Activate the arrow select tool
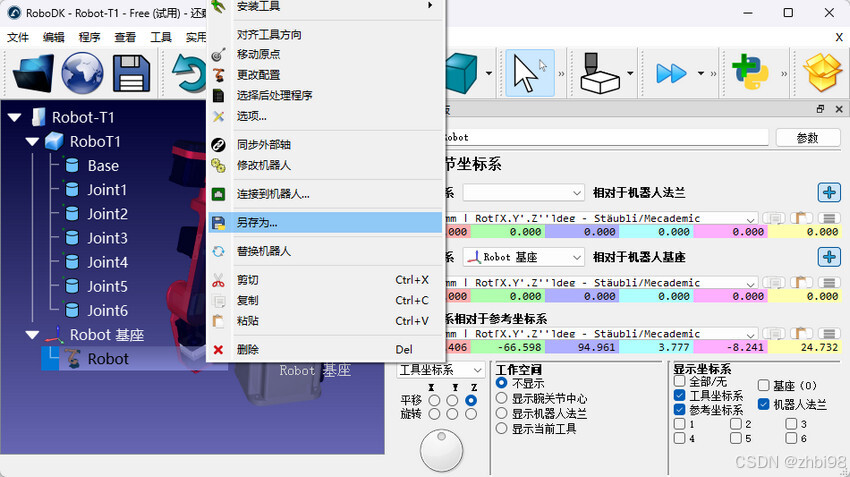 [530, 73]
